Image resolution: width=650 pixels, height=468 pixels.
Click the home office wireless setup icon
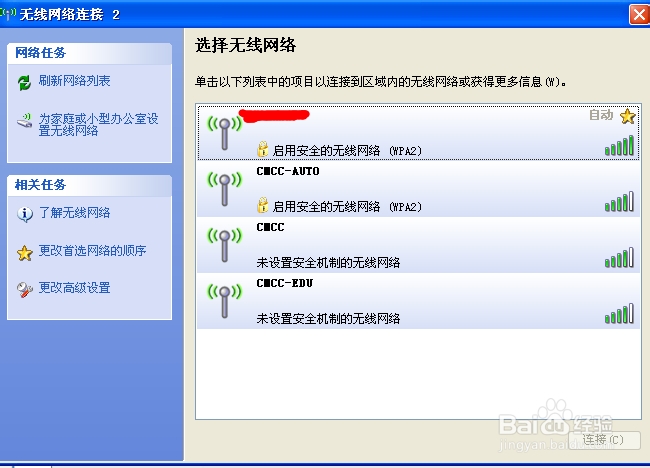point(24,120)
